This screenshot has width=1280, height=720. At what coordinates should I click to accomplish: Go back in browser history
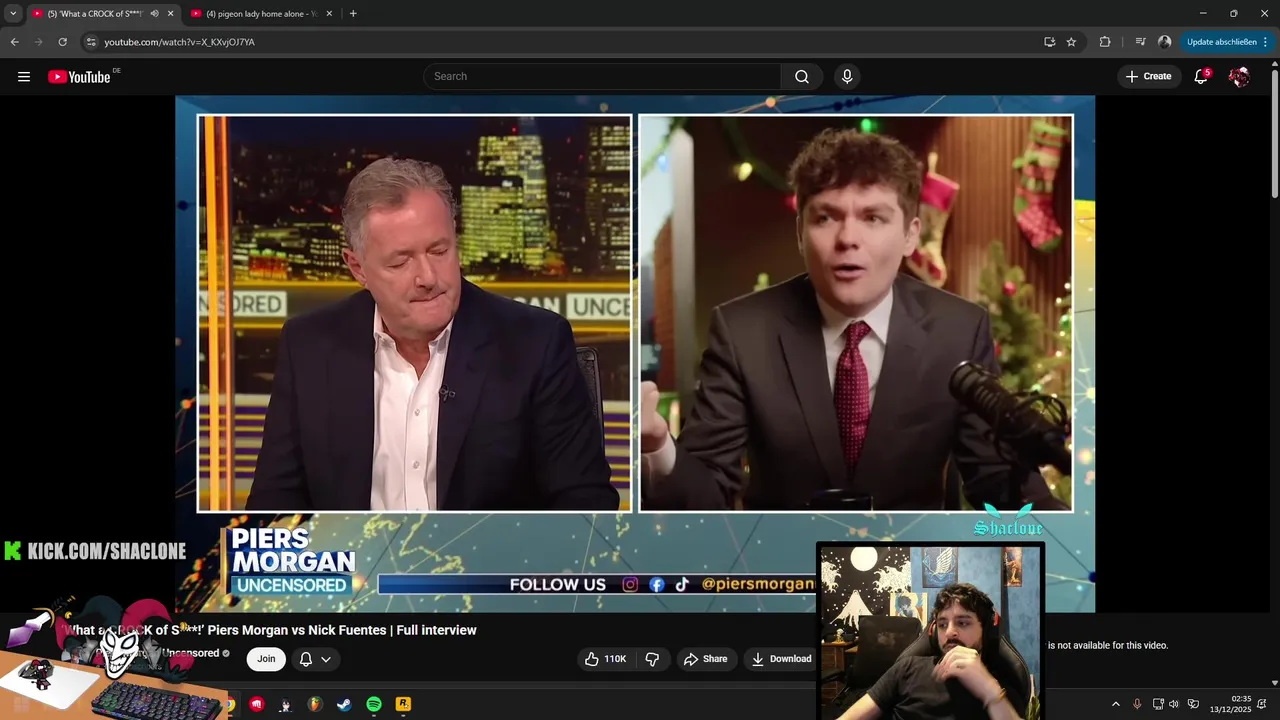[x=14, y=42]
